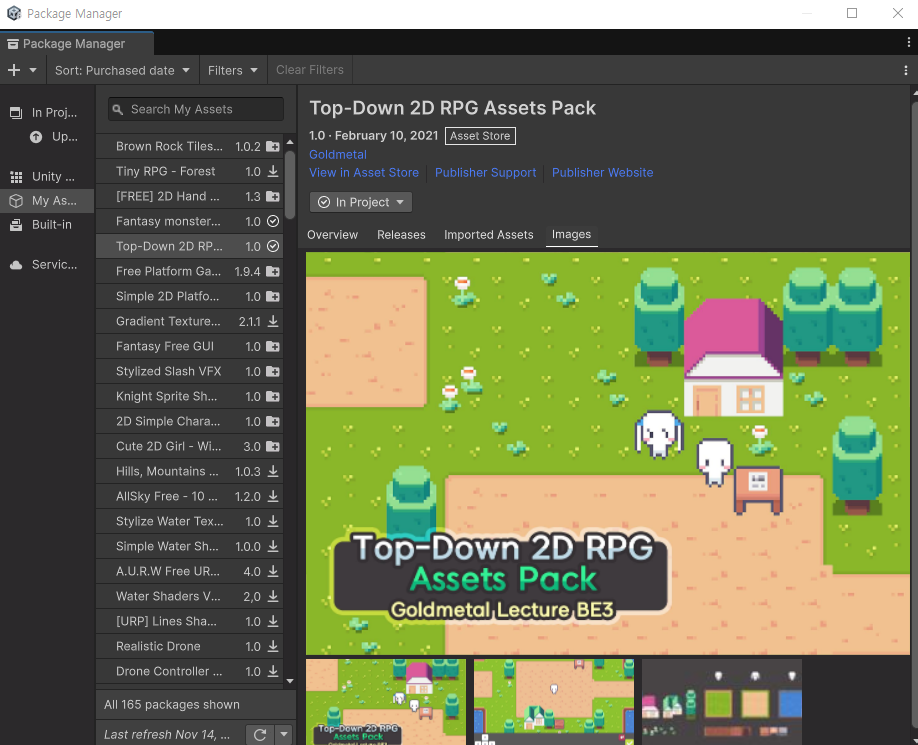
Task: Click download icon for Stylize Water Texture
Action: click(273, 521)
